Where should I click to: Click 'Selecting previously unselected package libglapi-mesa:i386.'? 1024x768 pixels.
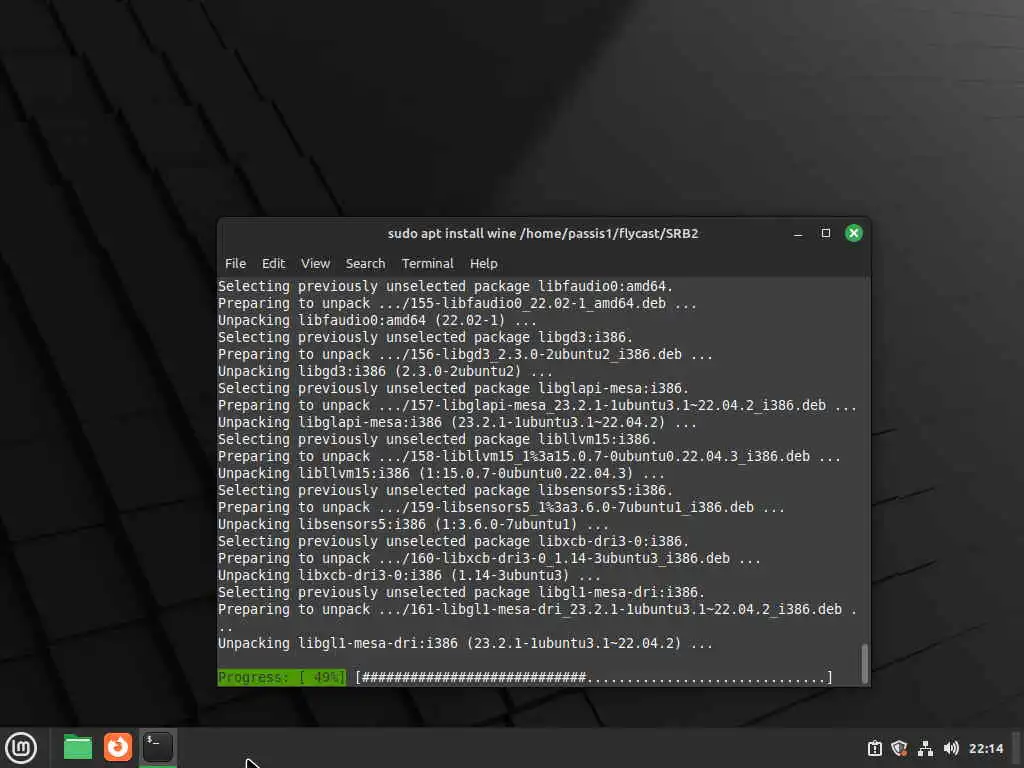click(453, 389)
